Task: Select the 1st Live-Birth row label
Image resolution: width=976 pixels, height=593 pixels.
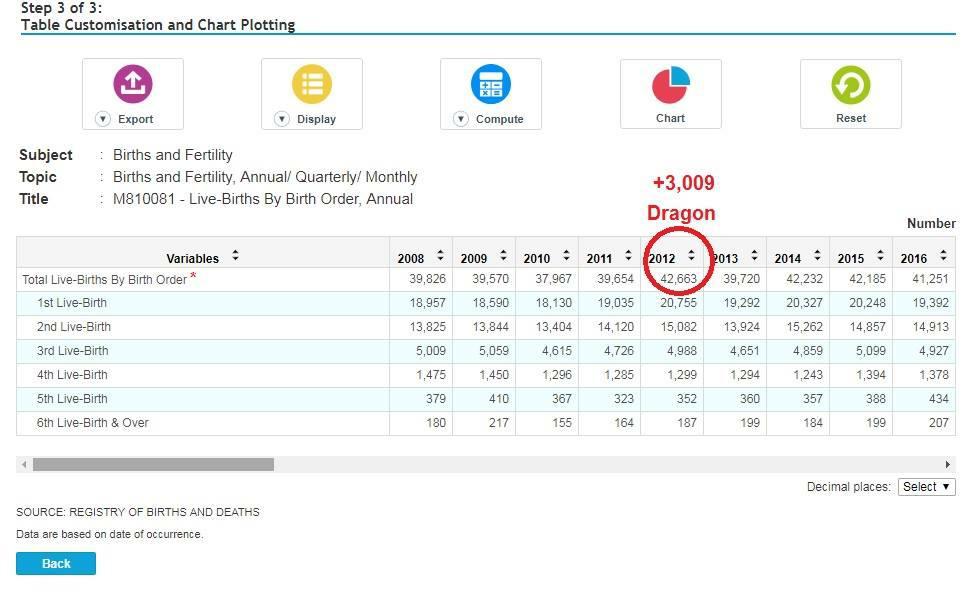Action: [72, 303]
